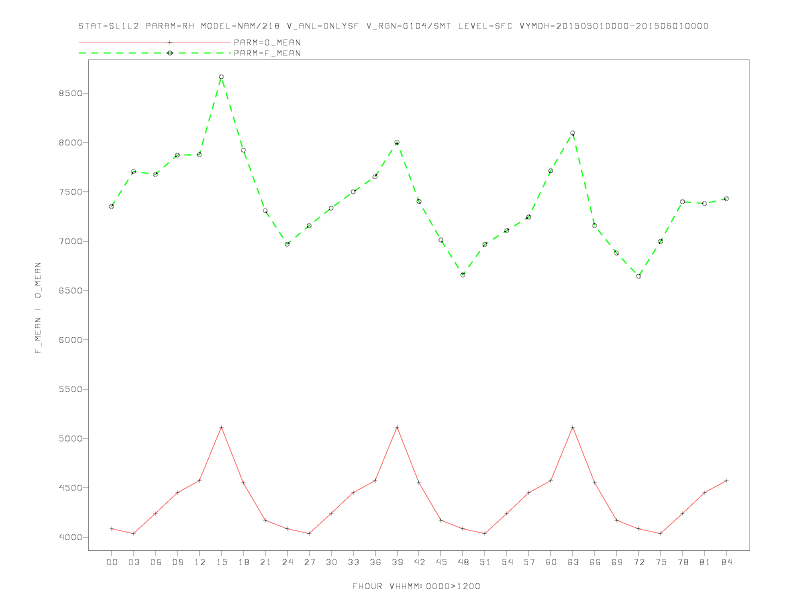Click the PARM=O_MEAN legend label
The width and height of the screenshot is (792, 612).
tap(267, 42)
